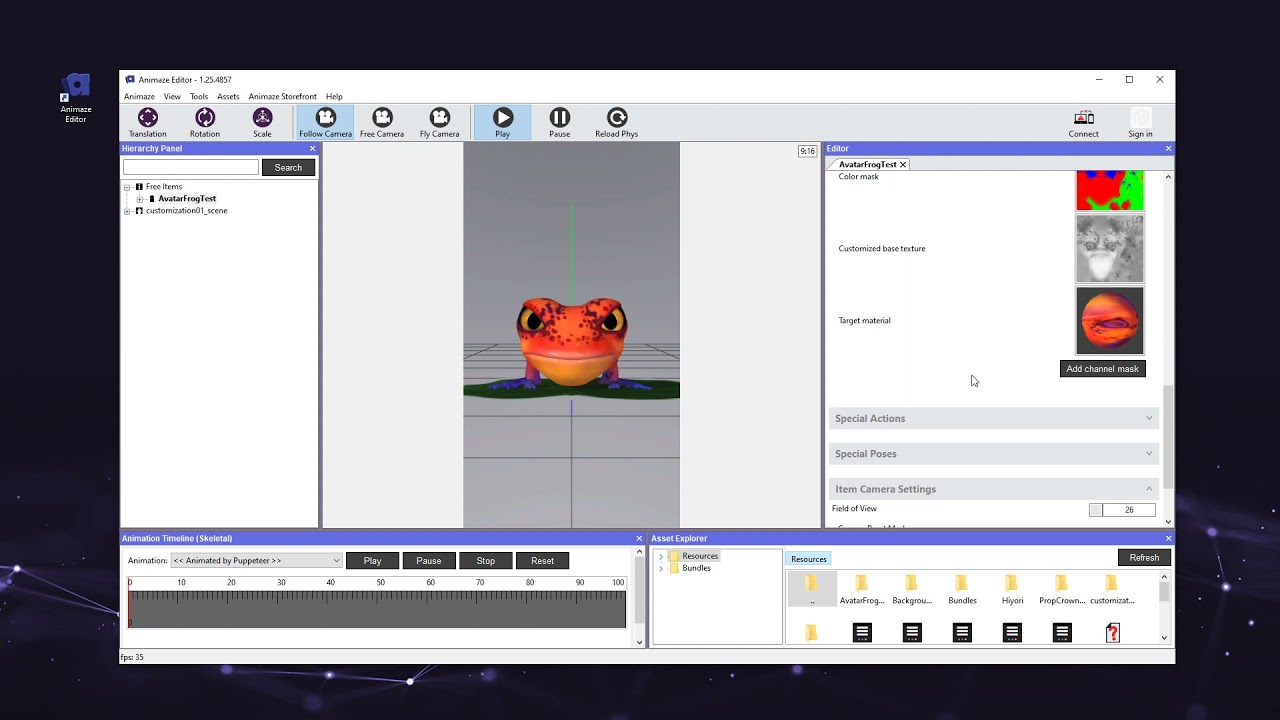The image size is (1280, 720).
Task: Click the Pause toolbar icon
Action: [x=560, y=123]
